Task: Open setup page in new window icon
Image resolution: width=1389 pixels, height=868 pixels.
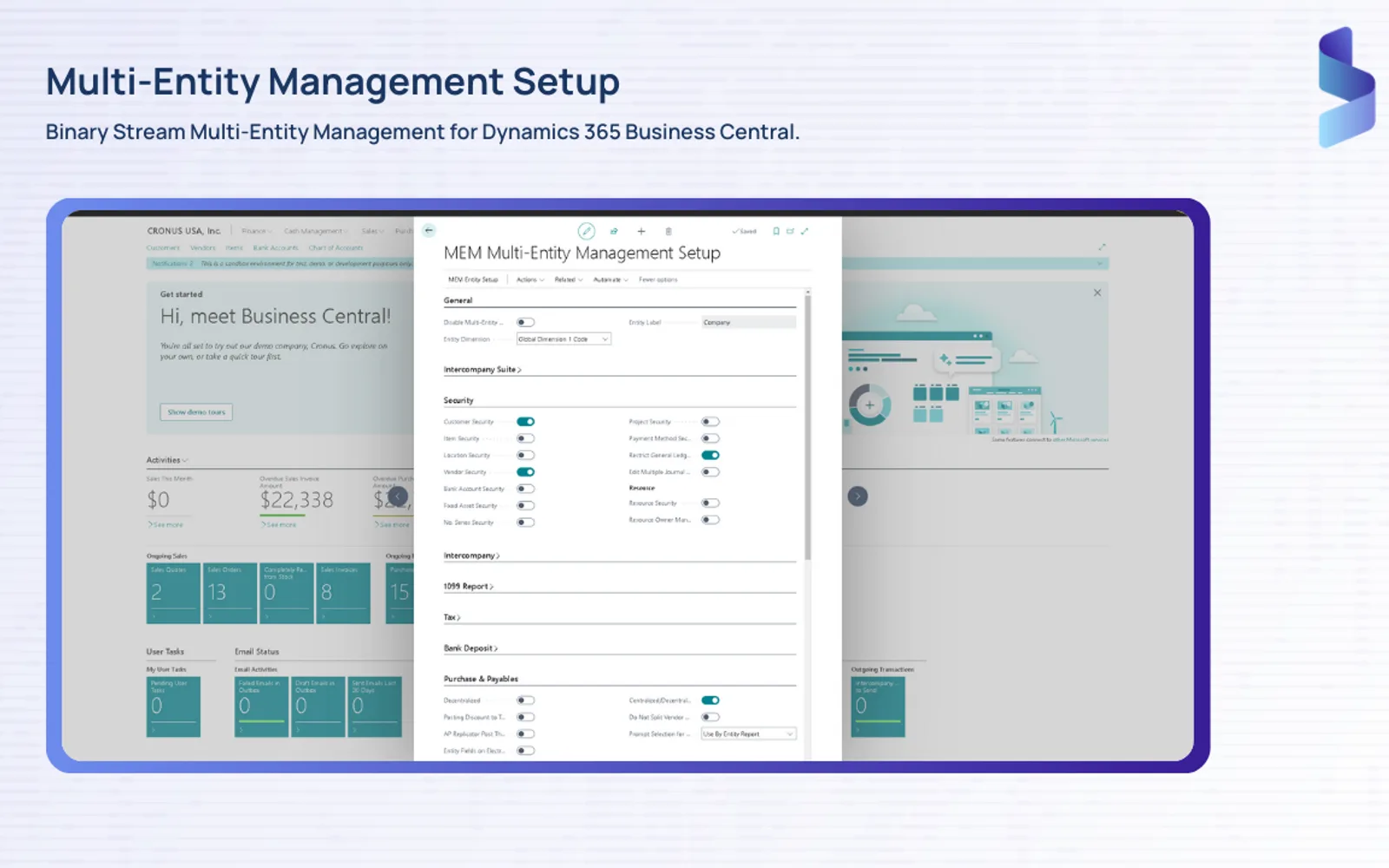Action: point(790,232)
